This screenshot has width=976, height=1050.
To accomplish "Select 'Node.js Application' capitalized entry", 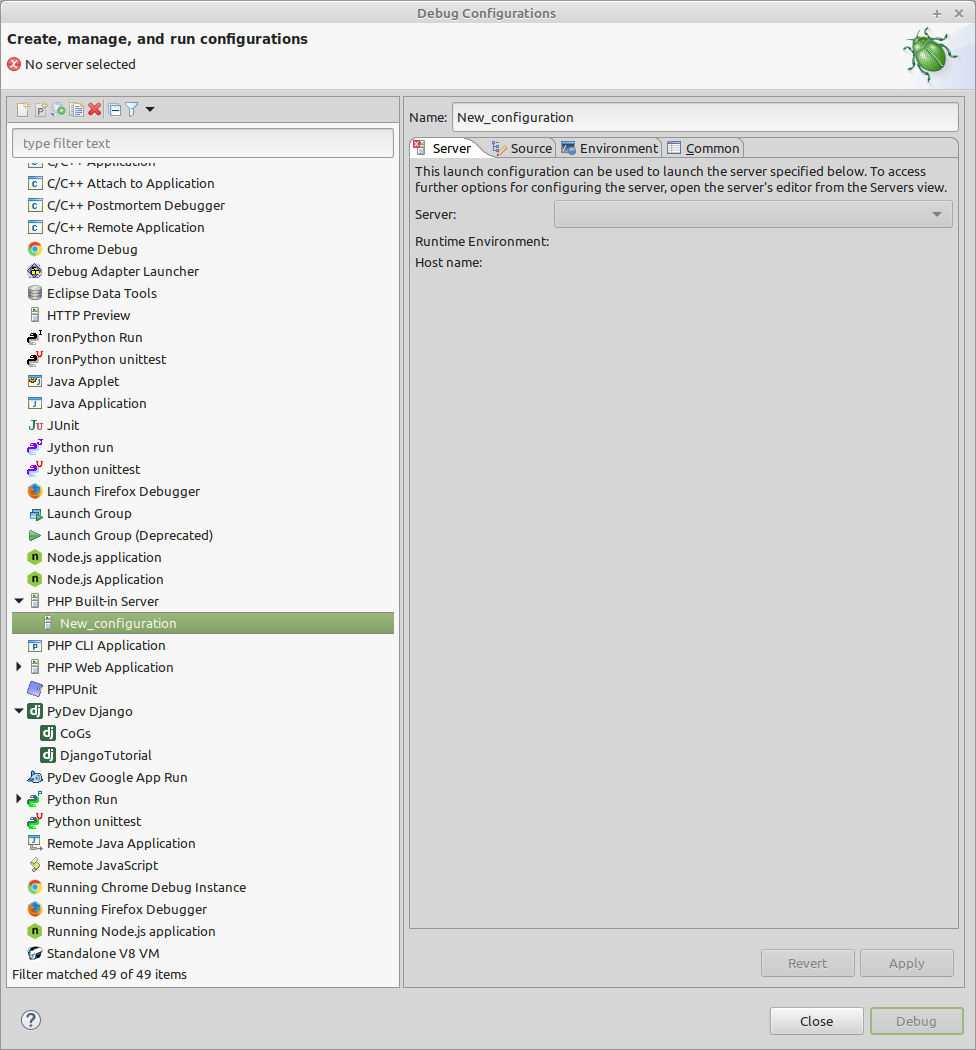I will (x=105, y=579).
